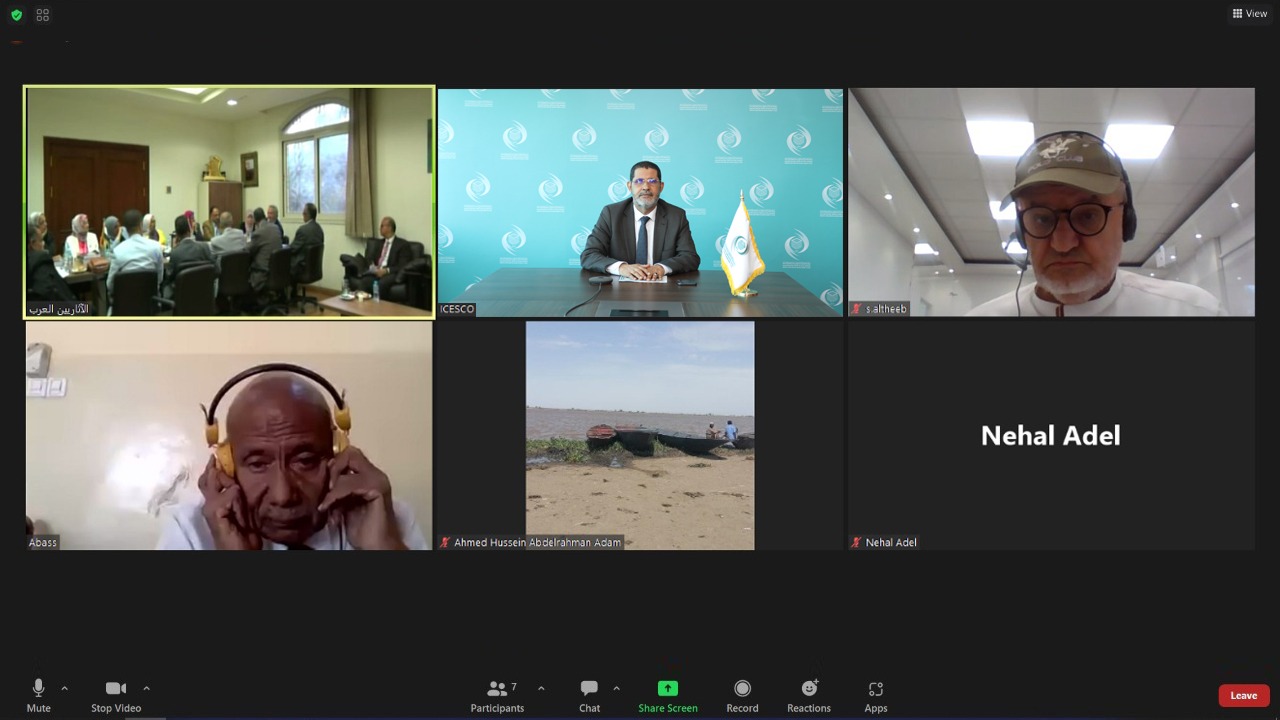1280x720 pixels.
Task: Open the Reactions menu
Action: click(809, 696)
